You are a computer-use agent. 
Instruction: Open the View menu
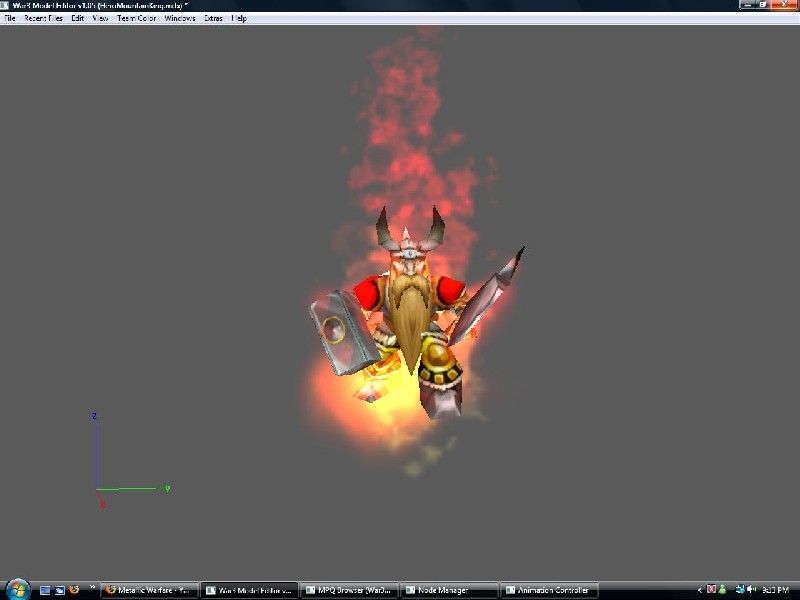click(100, 18)
